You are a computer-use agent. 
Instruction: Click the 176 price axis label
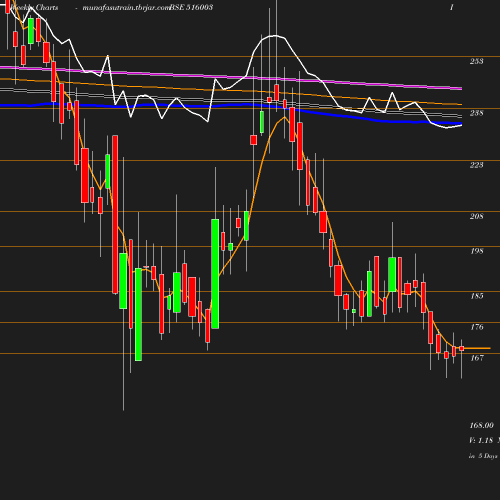477,327
